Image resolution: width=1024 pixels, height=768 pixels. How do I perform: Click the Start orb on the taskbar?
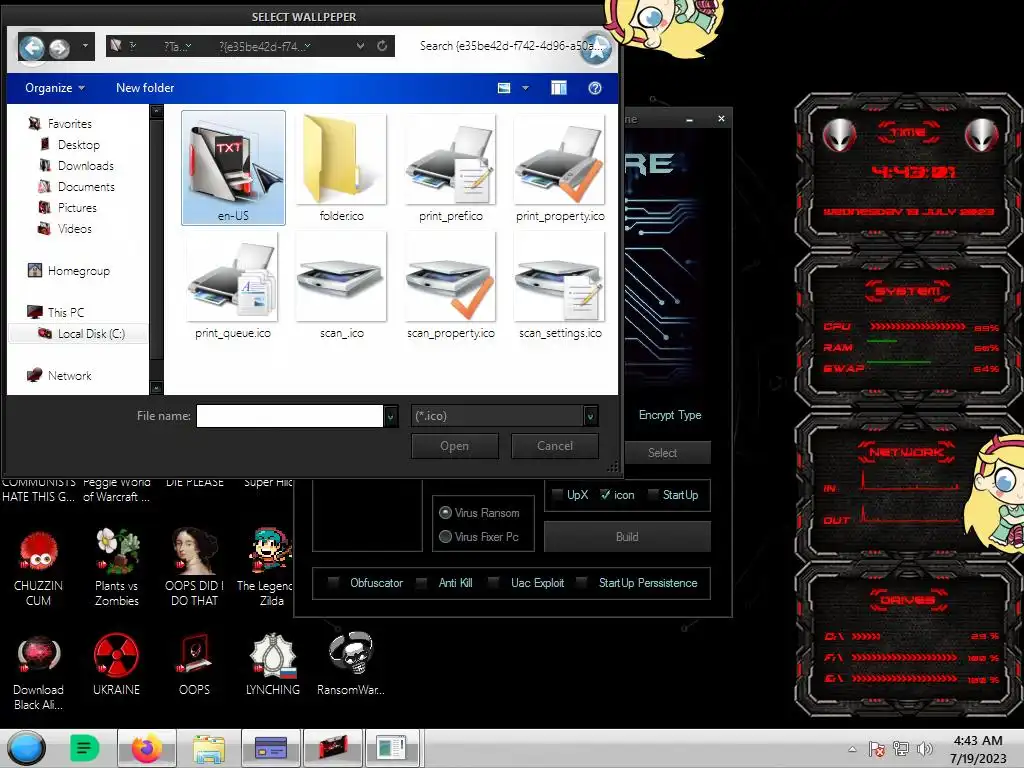point(27,748)
